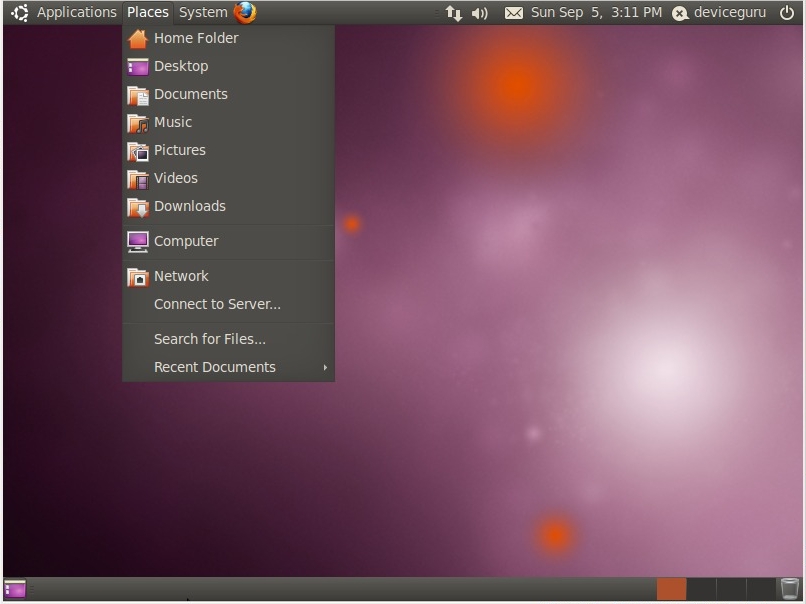This screenshot has width=806, height=604.
Task: Click the Computer monitor icon
Action: coord(138,242)
